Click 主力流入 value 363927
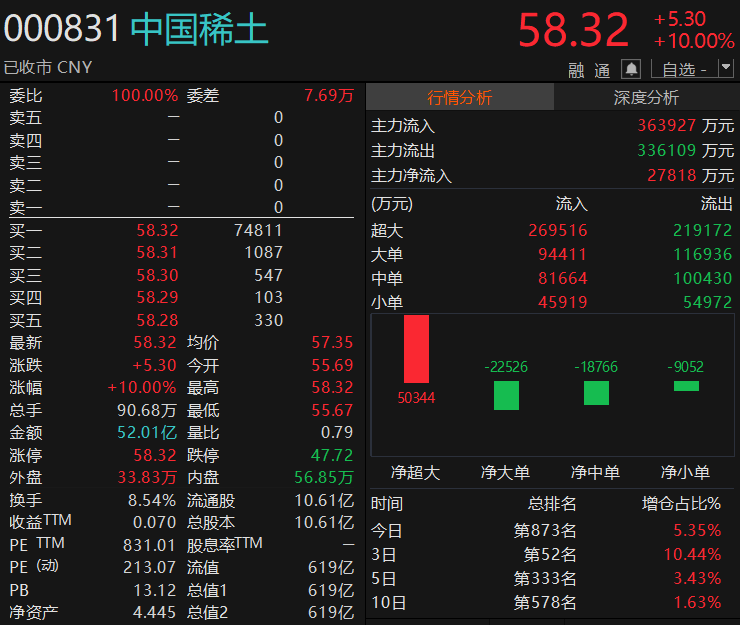Screen dimensions: 740x625 pyautogui.click(x=666, y=125)
